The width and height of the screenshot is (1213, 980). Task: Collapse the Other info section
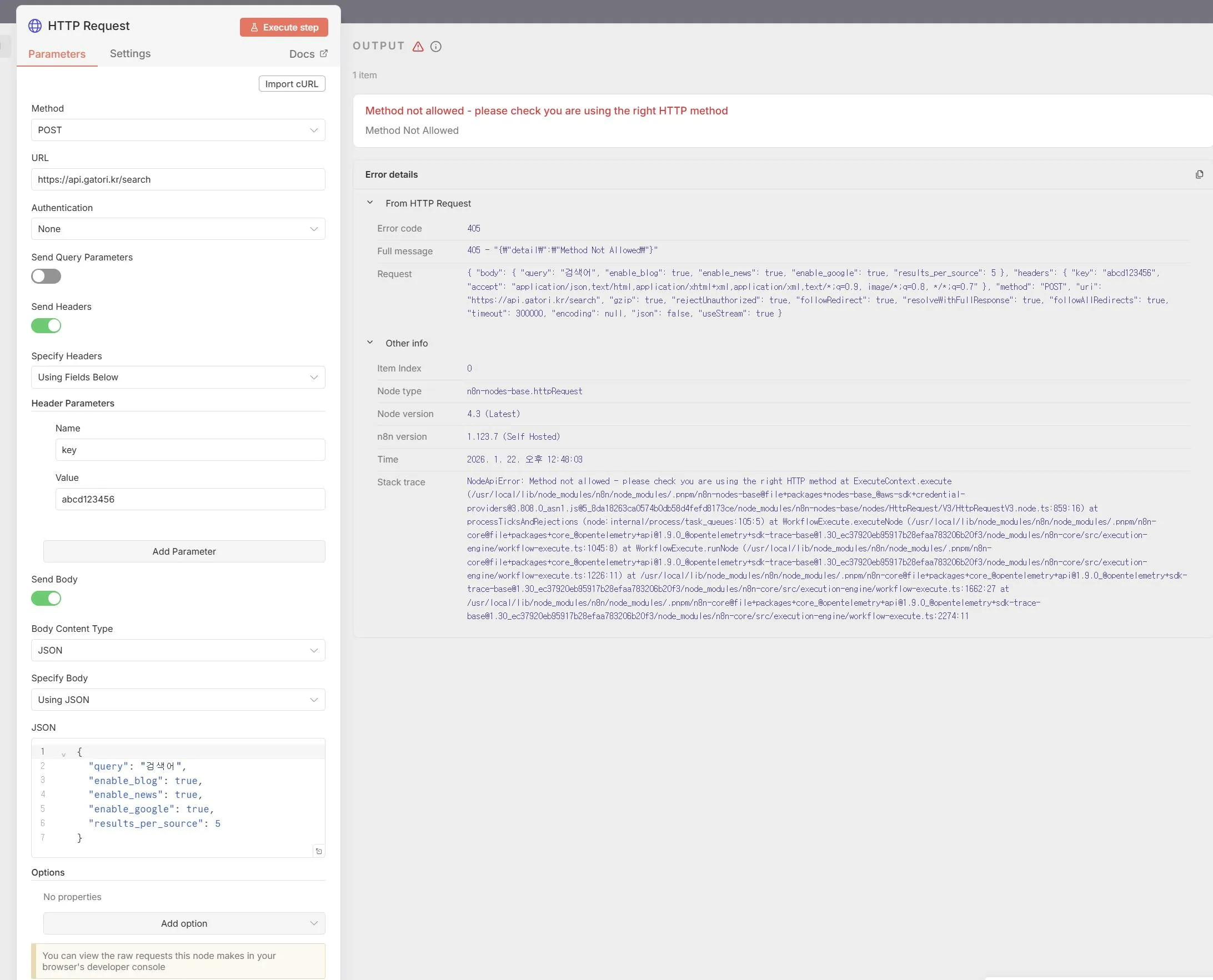(x=370, y=343)
